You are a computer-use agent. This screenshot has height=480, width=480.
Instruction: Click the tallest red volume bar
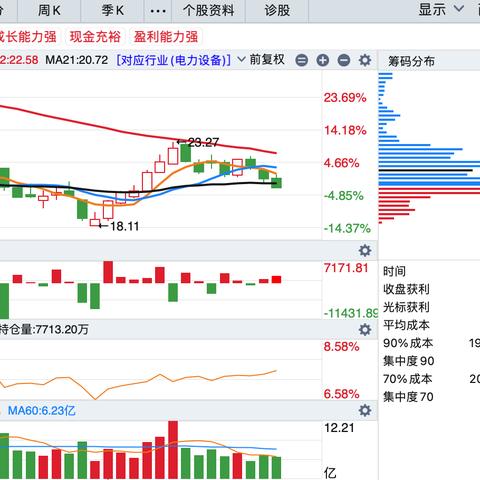(x=173, y=450)
